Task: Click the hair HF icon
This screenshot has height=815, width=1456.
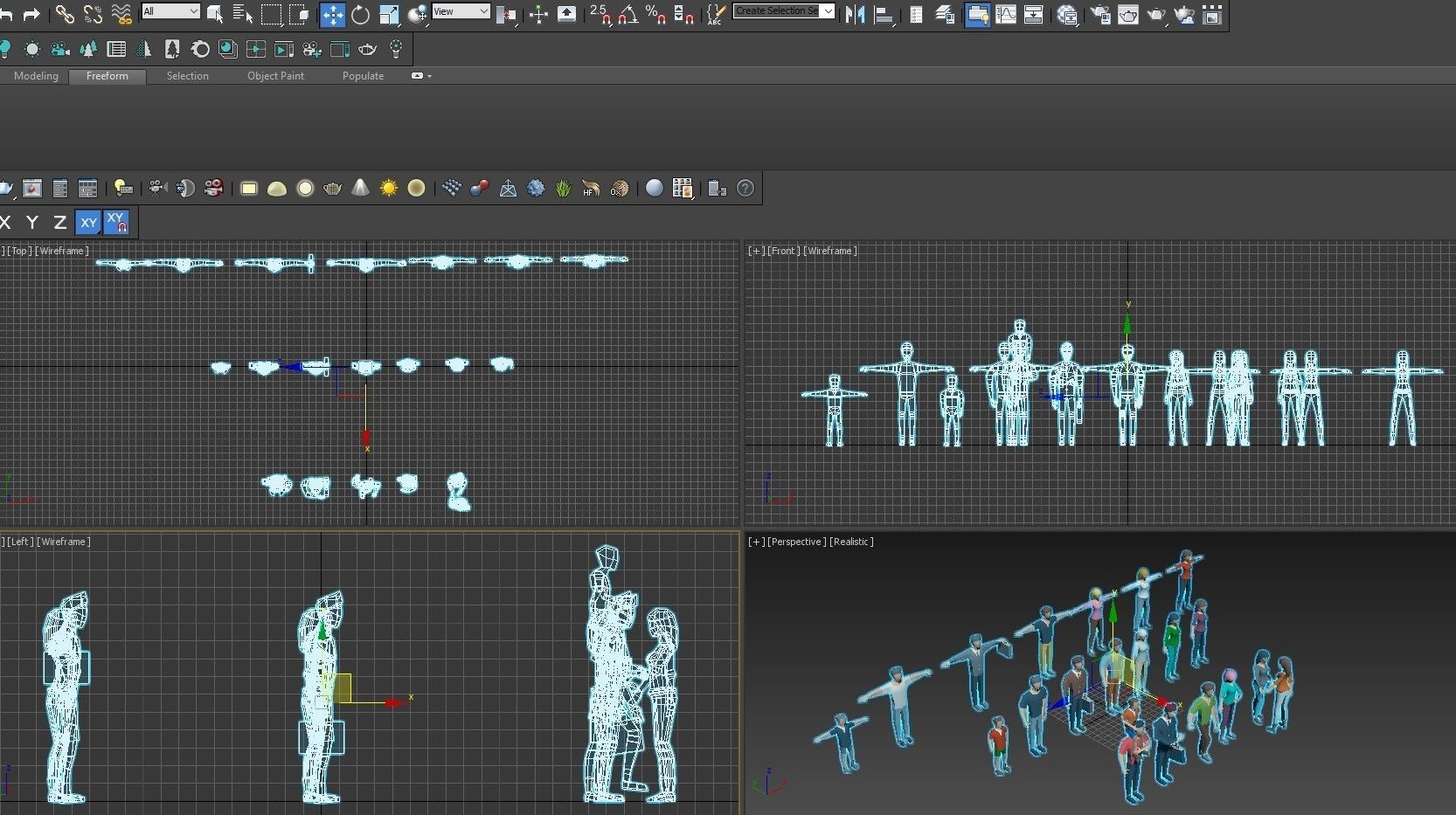Action: [x=591, y=188]
